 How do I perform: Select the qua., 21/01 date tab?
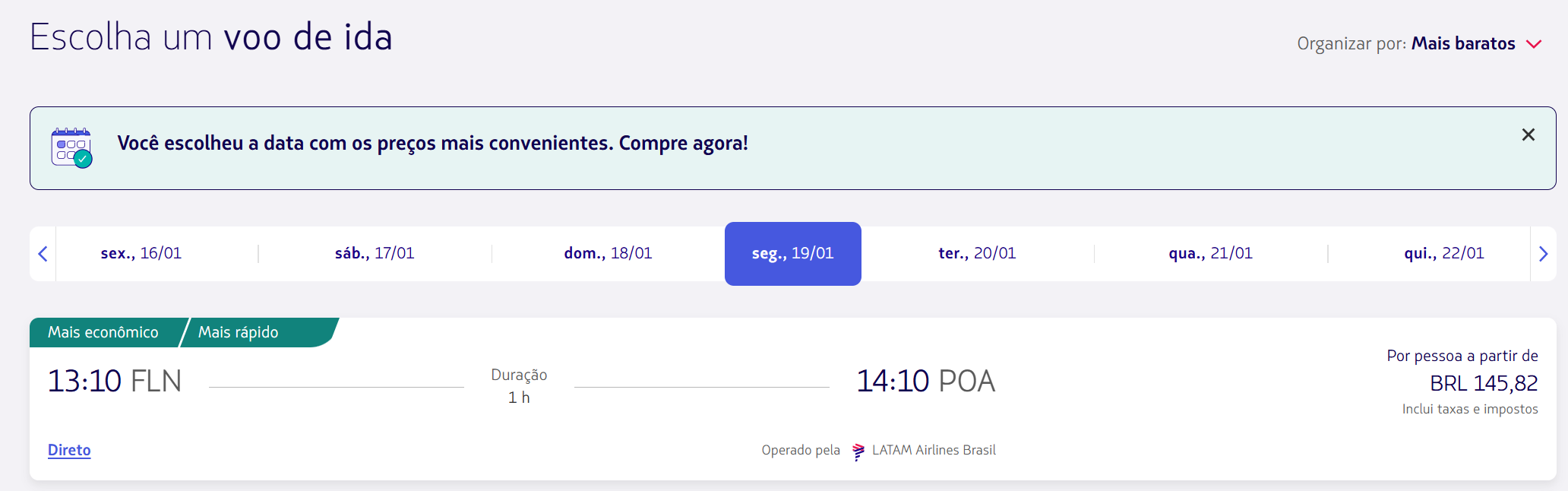(x=1210, y=253)
